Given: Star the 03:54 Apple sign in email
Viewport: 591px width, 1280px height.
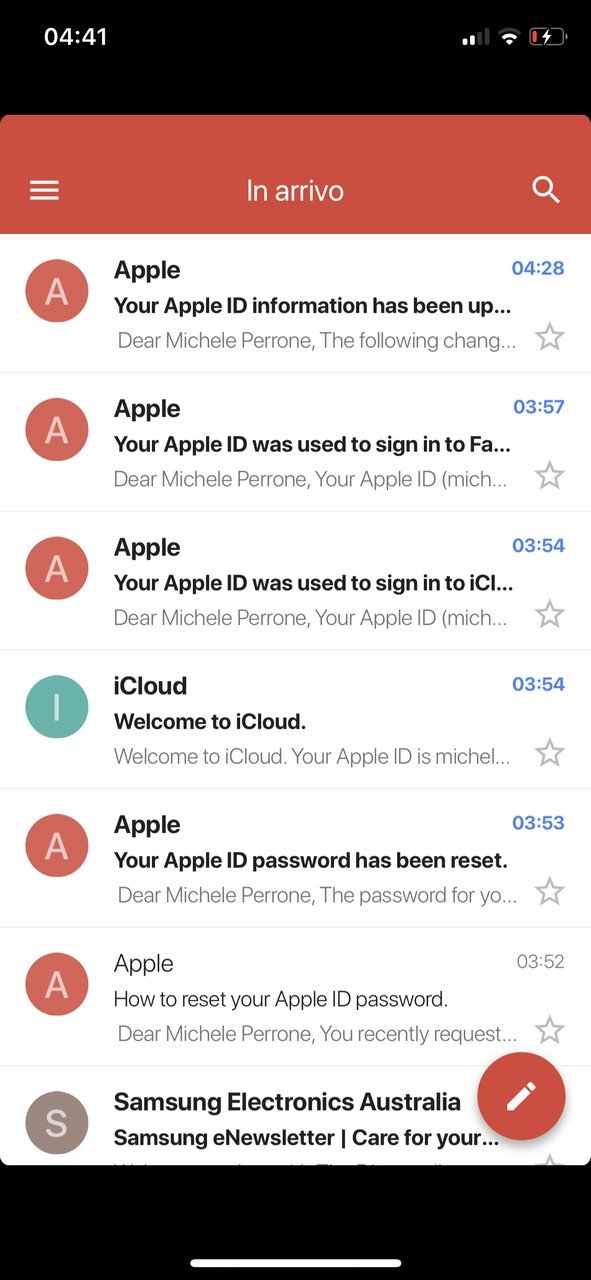Looking at the screenshot, I should (x=549, y=614).
